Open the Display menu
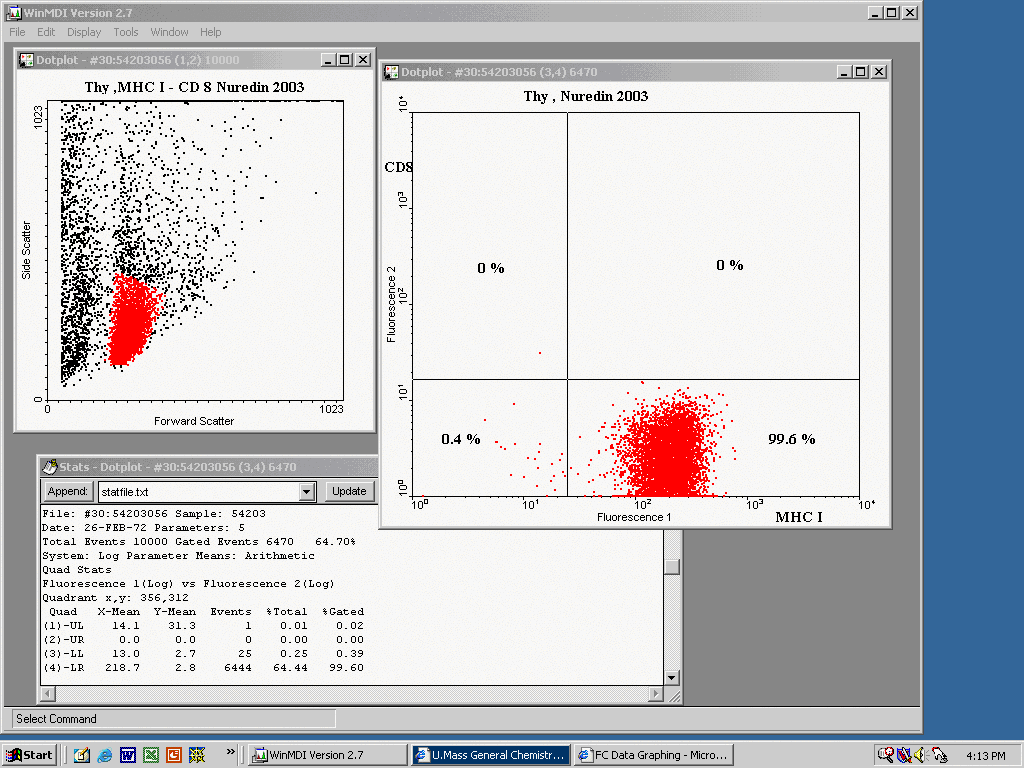The image size is (1024, 768). point(84,32)
